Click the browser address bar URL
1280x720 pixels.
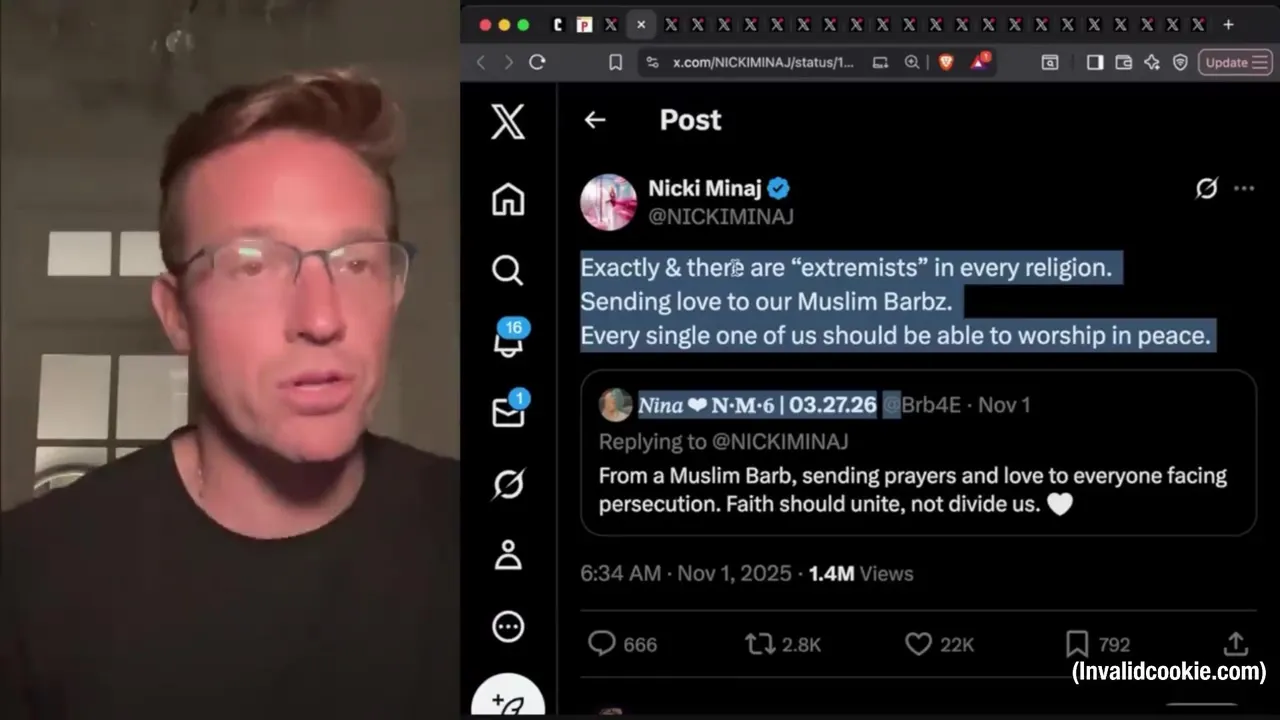[763, 62]
